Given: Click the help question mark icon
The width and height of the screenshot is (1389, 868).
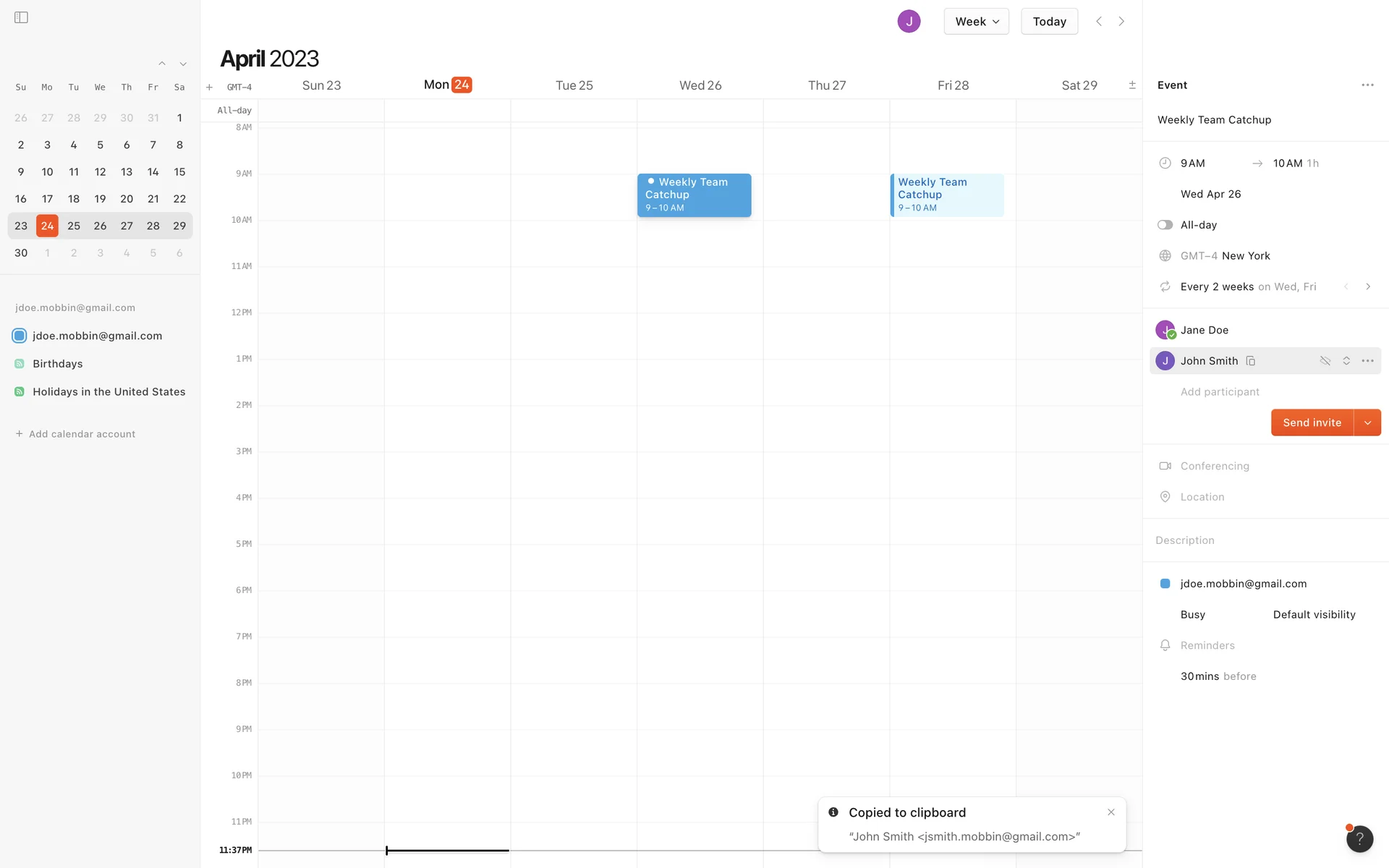Looking at the screenshot, I should click(x=1359, y=839).
